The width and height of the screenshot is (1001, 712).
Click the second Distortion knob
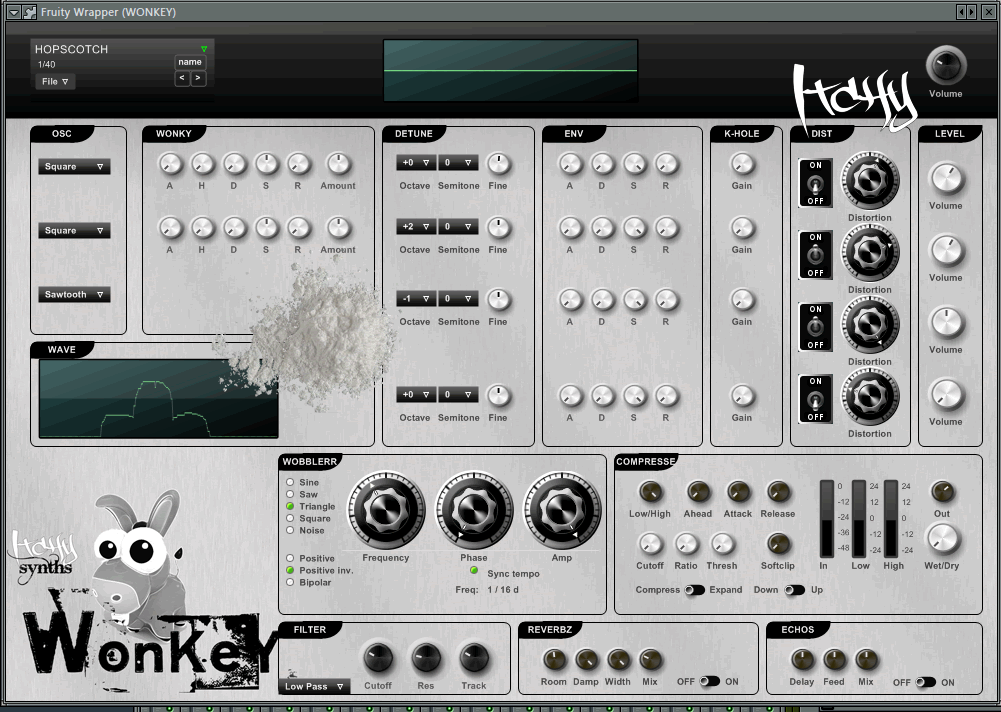click(869, 254)
